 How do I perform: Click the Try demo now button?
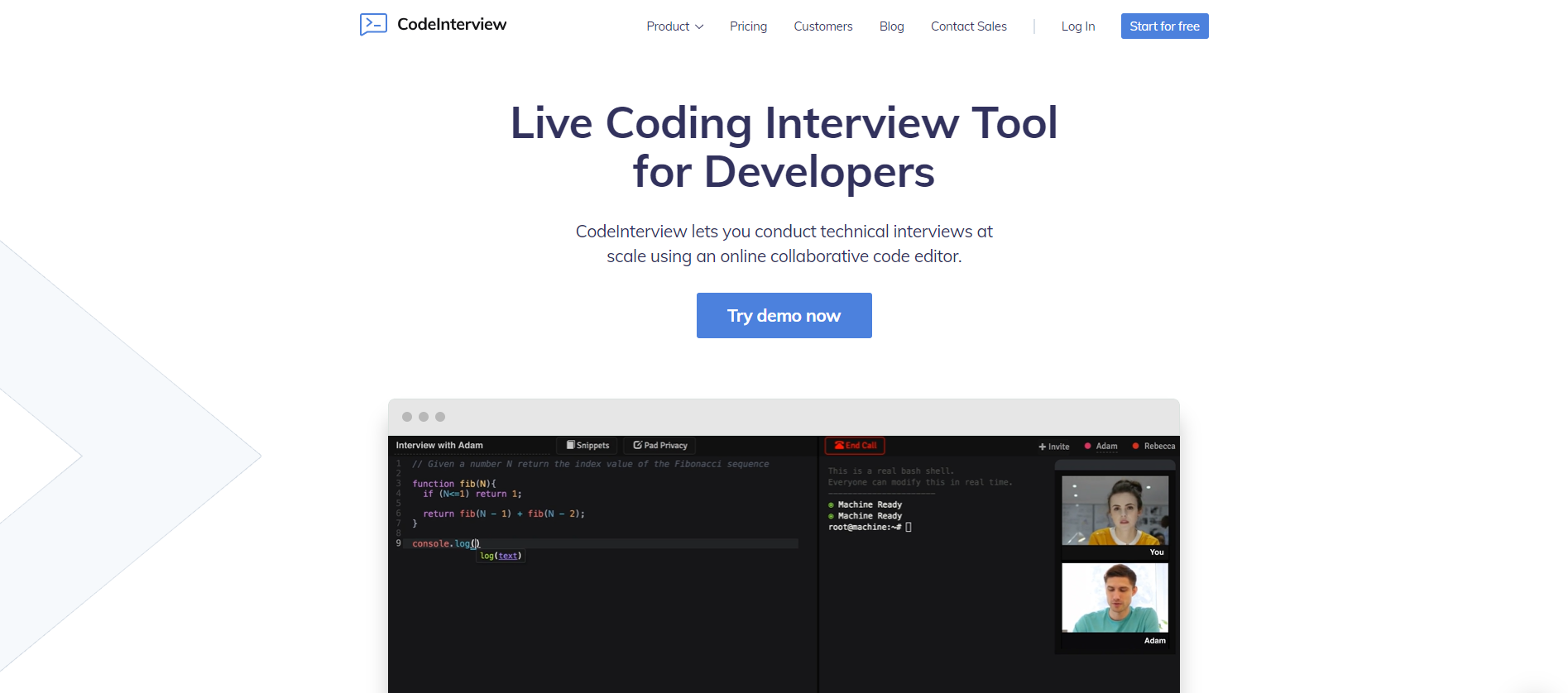(x=784, y=315)
